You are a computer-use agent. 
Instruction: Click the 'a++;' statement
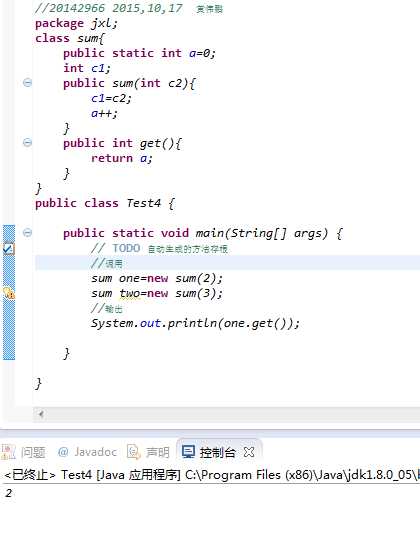(104, 113)
